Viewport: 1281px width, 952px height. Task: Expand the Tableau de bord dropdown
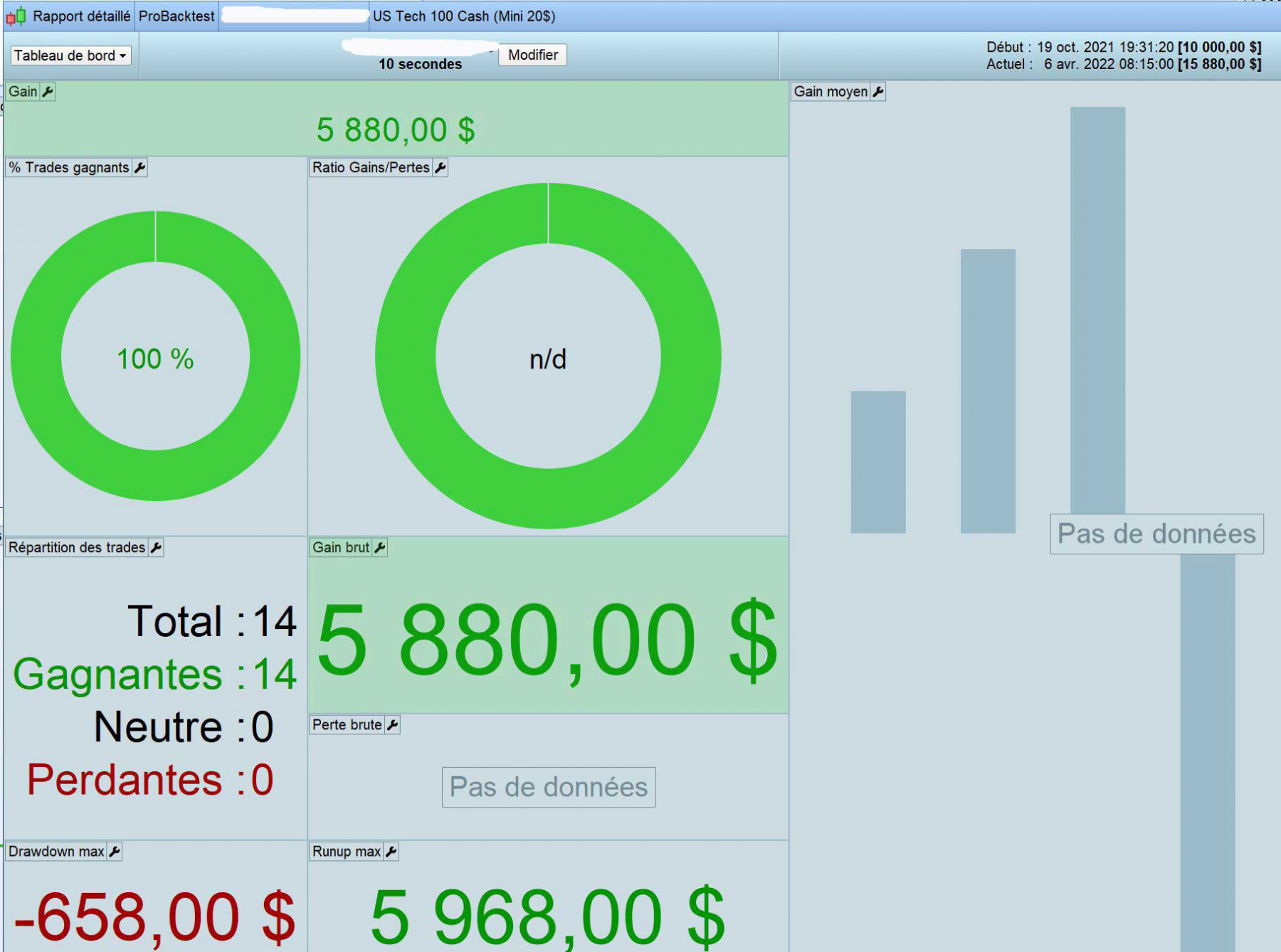click(70, 55)
